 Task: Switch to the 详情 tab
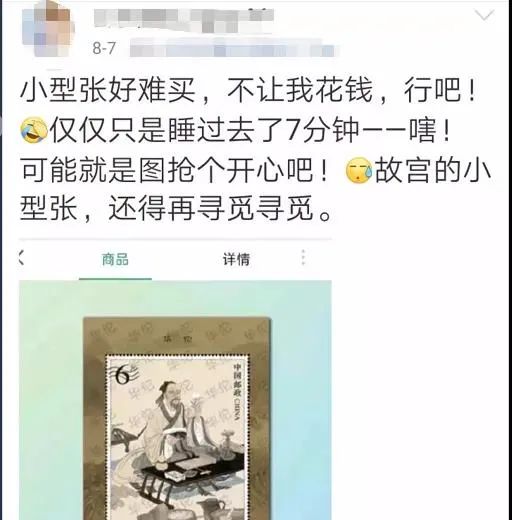point(236,260)
